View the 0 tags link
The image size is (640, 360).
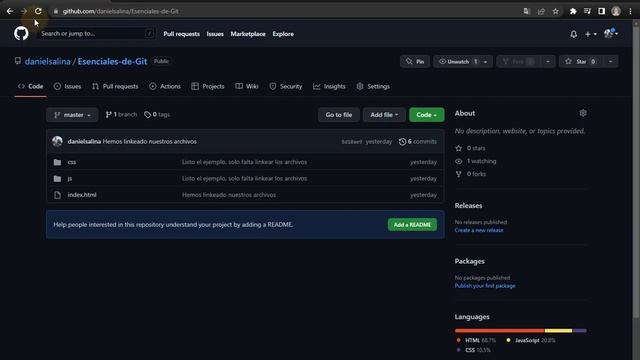click(x=157, y=115)
